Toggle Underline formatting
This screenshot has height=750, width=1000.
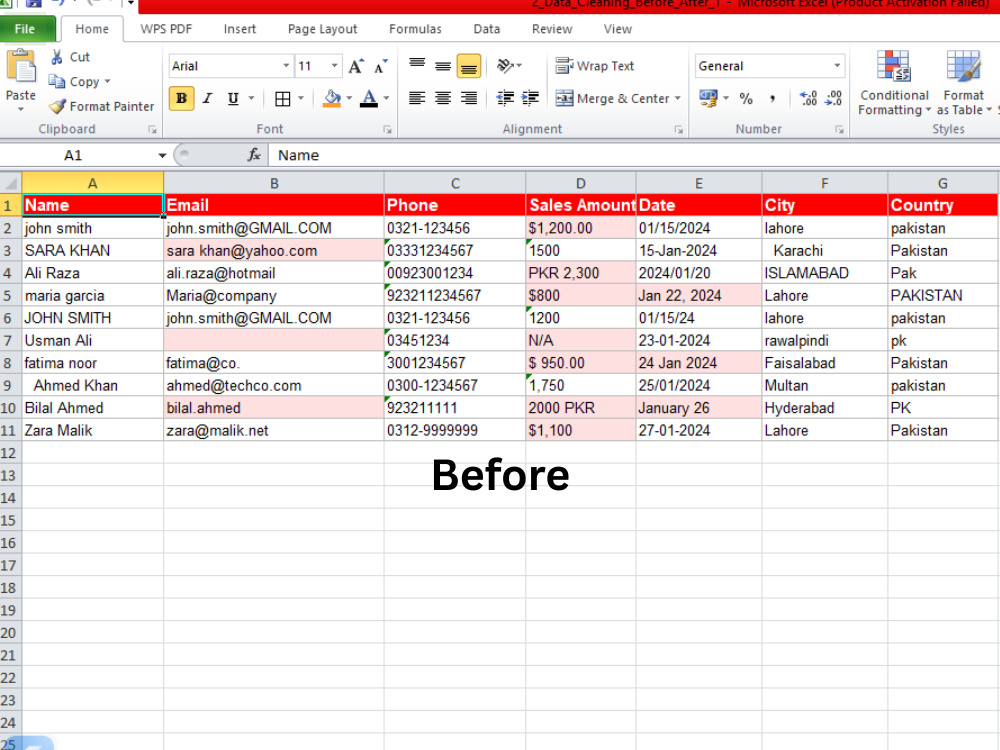pos(233,98)
